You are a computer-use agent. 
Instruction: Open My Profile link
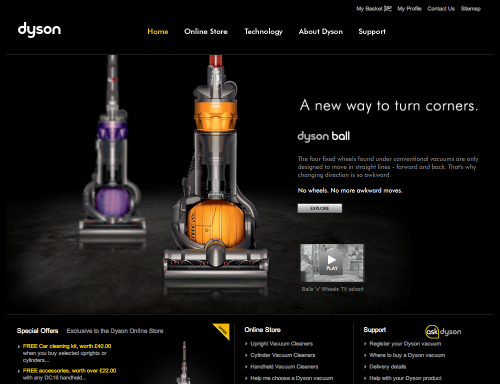(x=409, y=9)
